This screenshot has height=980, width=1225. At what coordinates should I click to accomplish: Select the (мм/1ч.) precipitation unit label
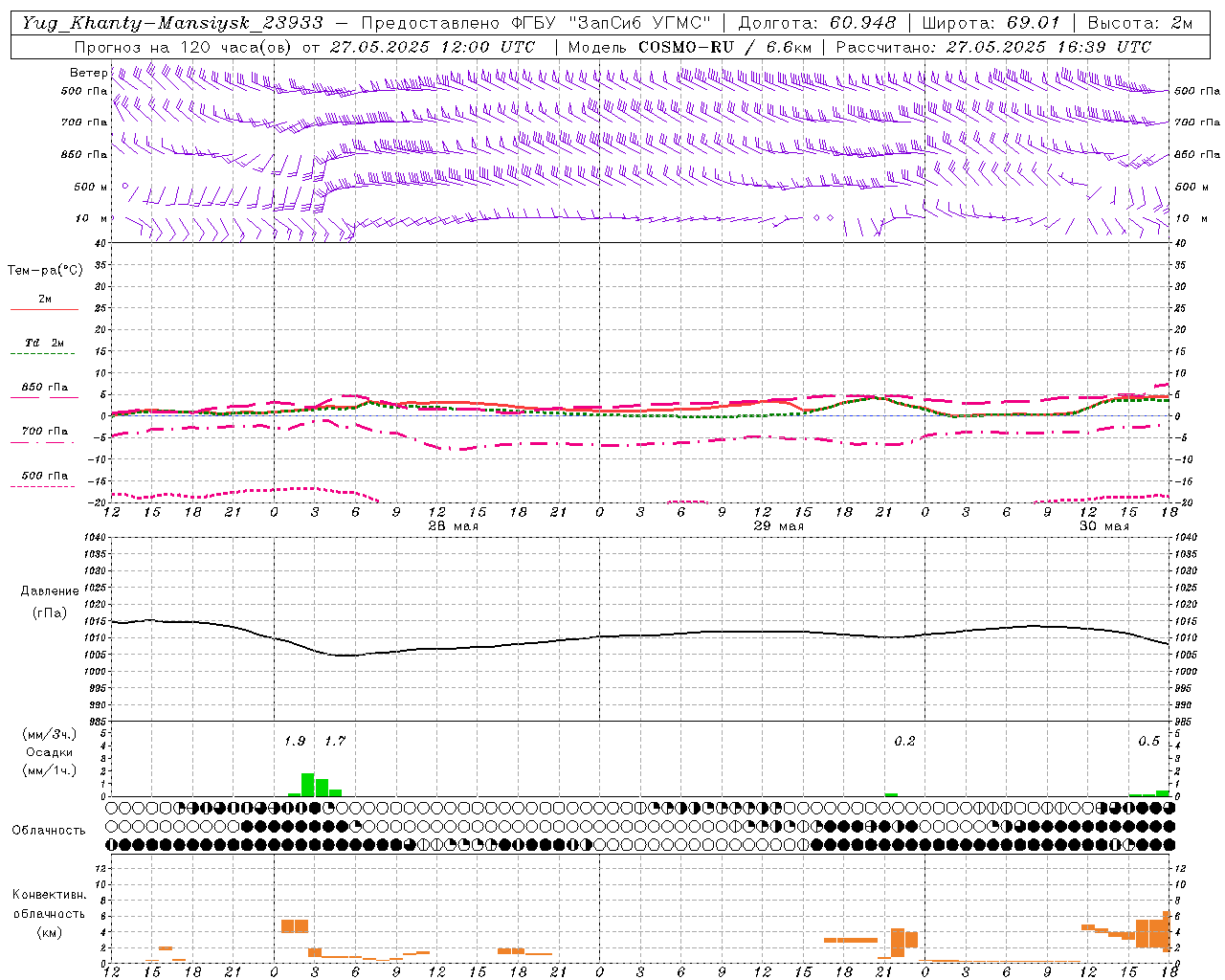coord(50,770)
